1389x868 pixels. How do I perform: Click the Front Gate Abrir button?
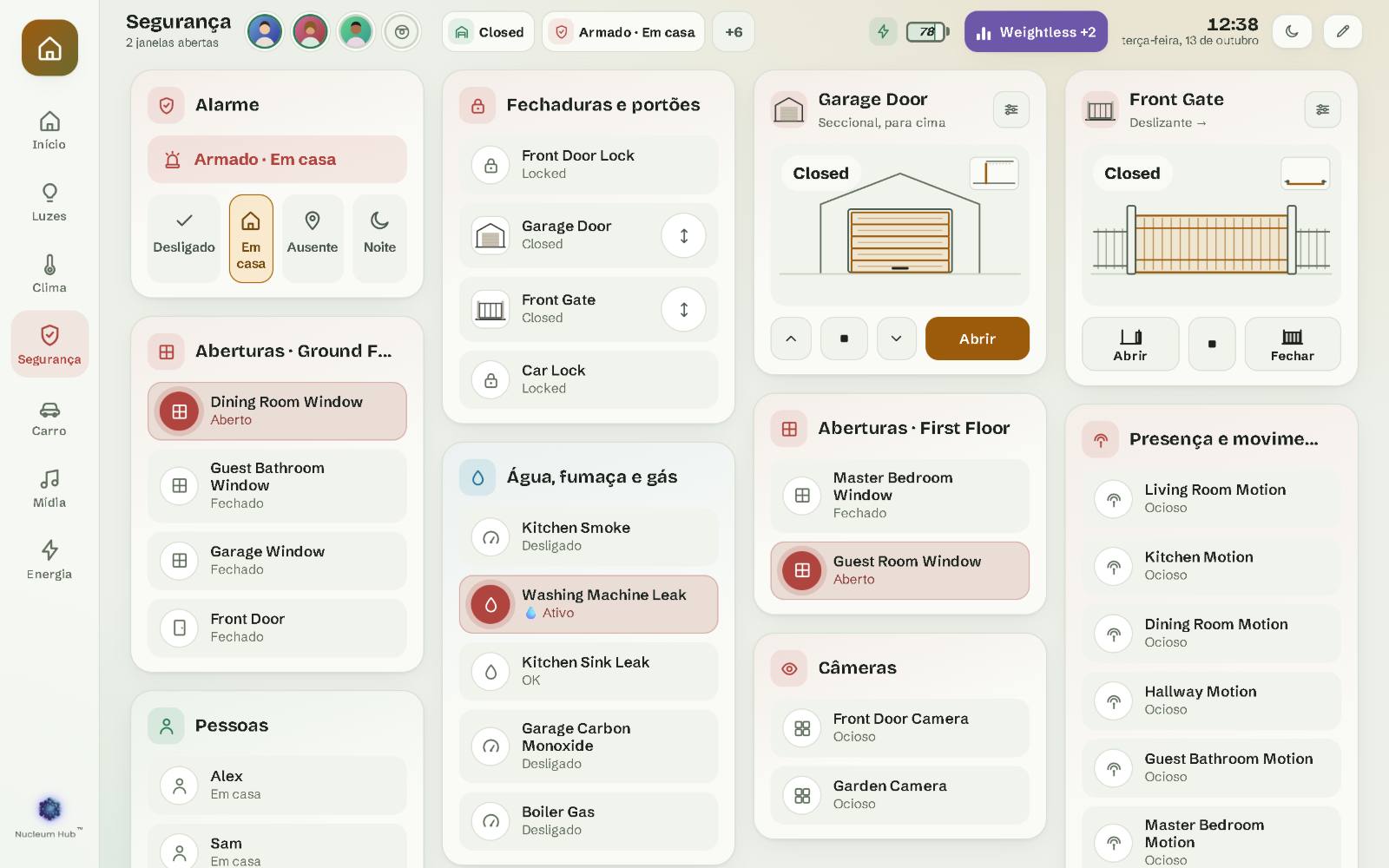click(x=1130, y=345)
